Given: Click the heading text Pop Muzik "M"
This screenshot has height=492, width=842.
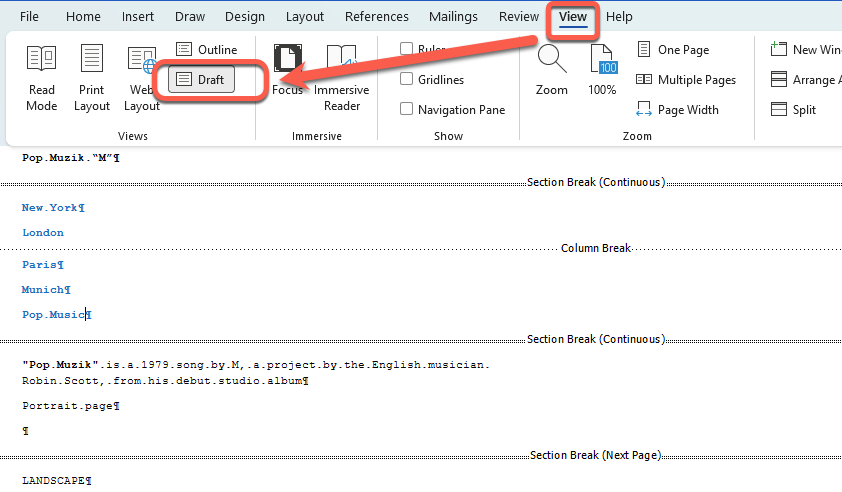Looking at the screenshot, I should 70,158.
